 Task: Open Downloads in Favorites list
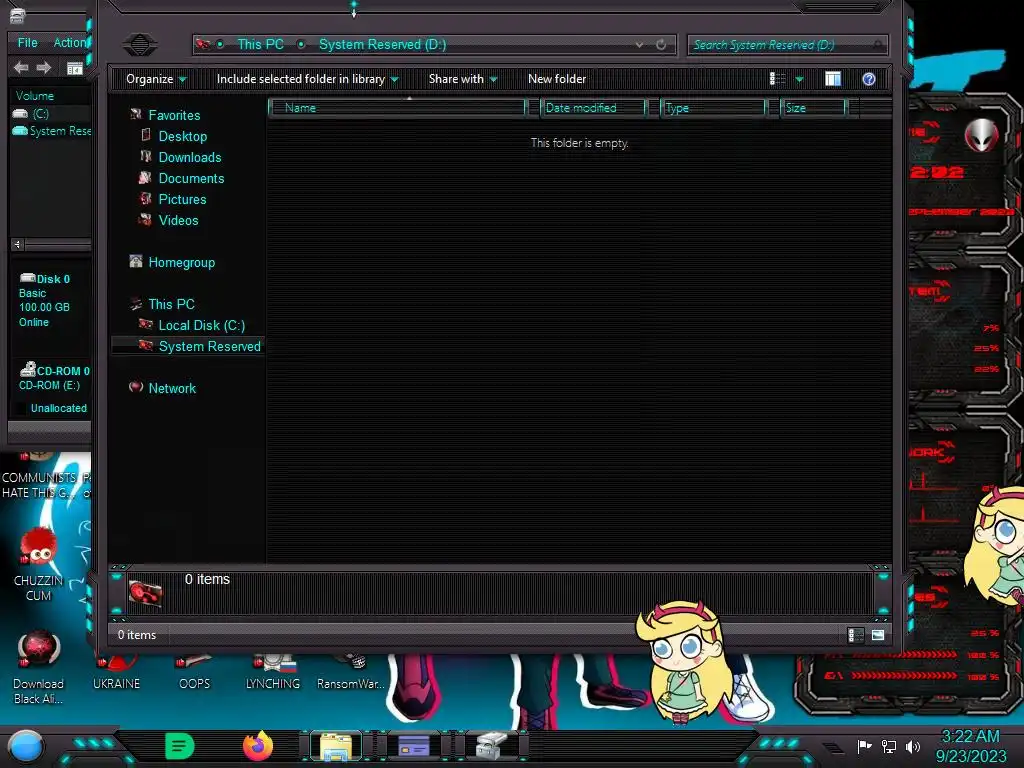[190, 157]
